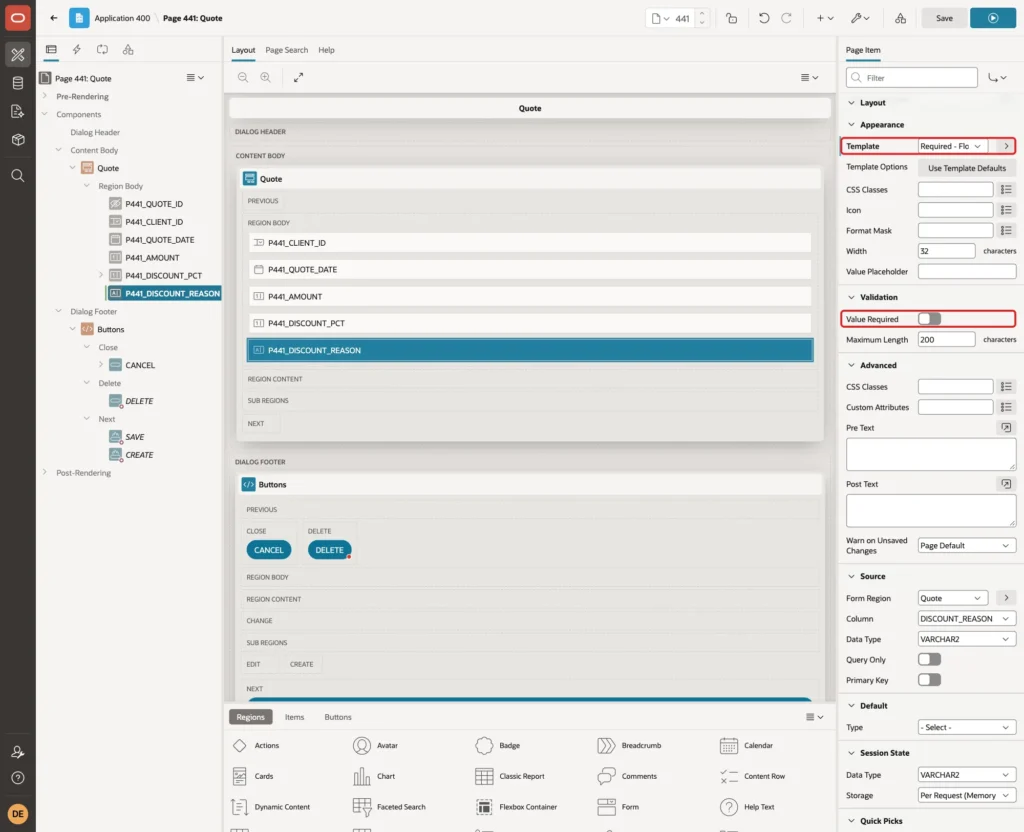Switch to the Items gallery tab
The width and height of the screenshot is (1024, 832).
point(295,717)
